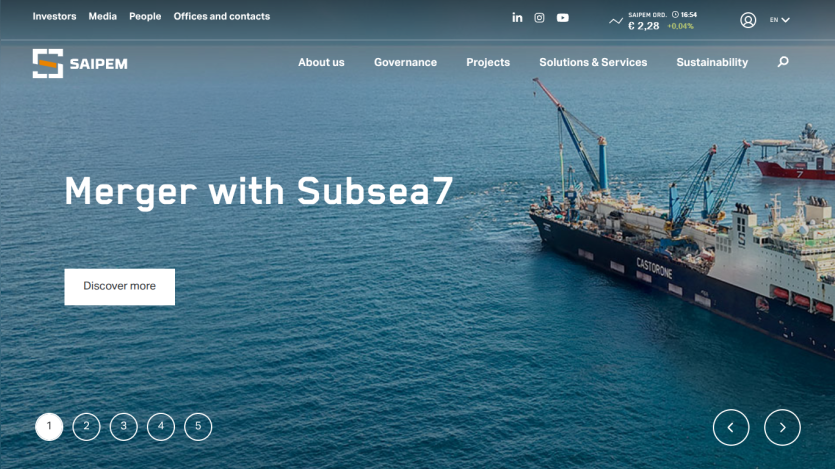835x469 pixels.
Task: Select slide 1 indicator
Action: pyautogui.click(x=49, y=426)
